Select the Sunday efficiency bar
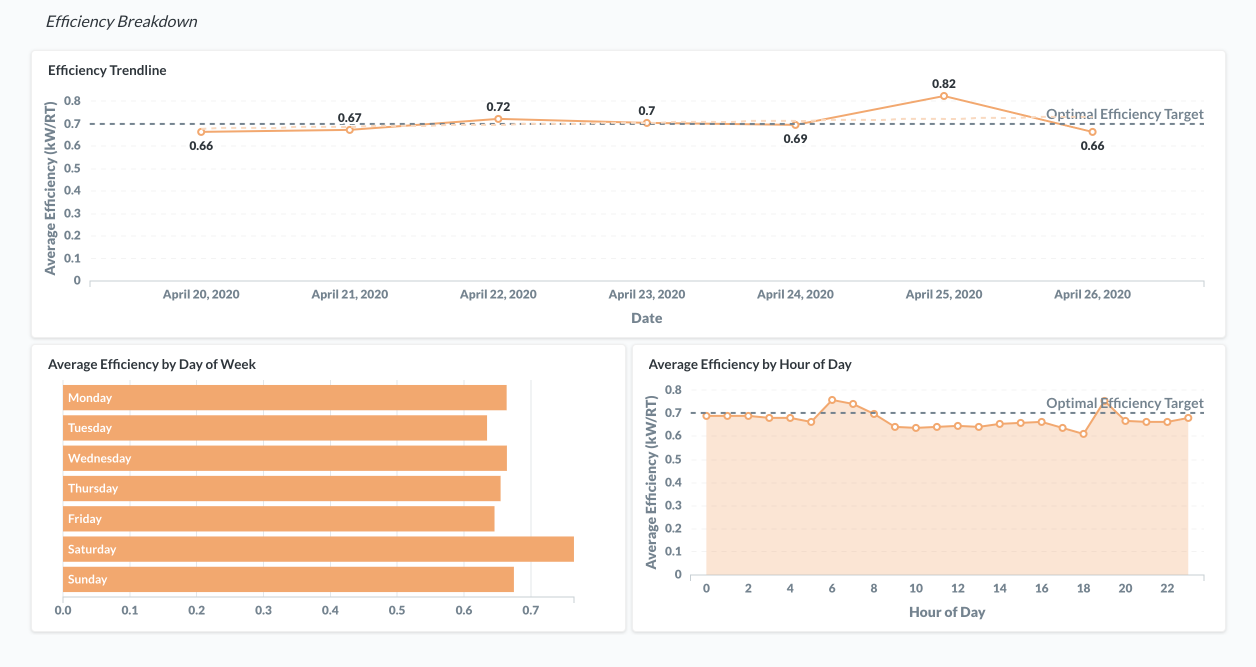Viewport: 1256px width, 667px height. click(288, 579)
